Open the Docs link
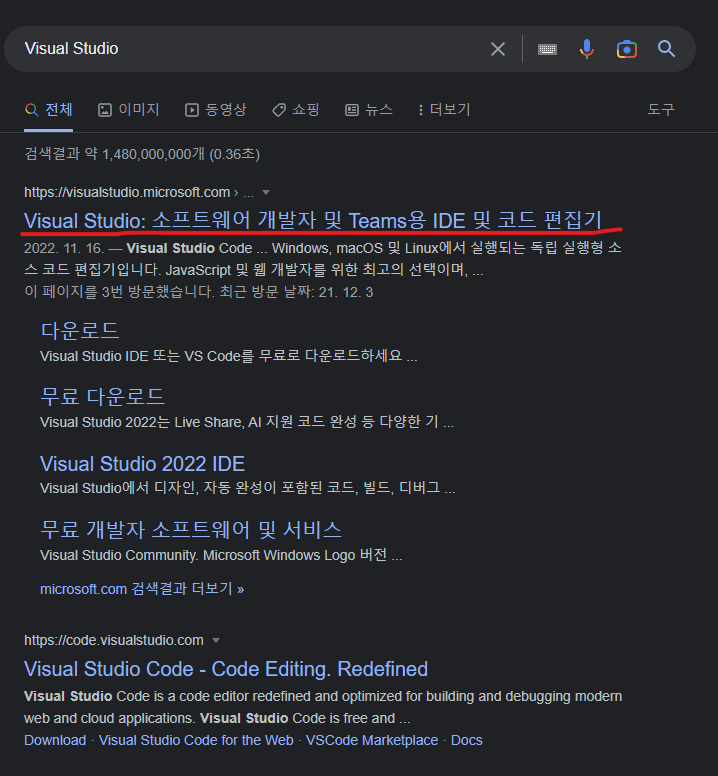This screenshot has width=718, height=776. click(466, 740)
